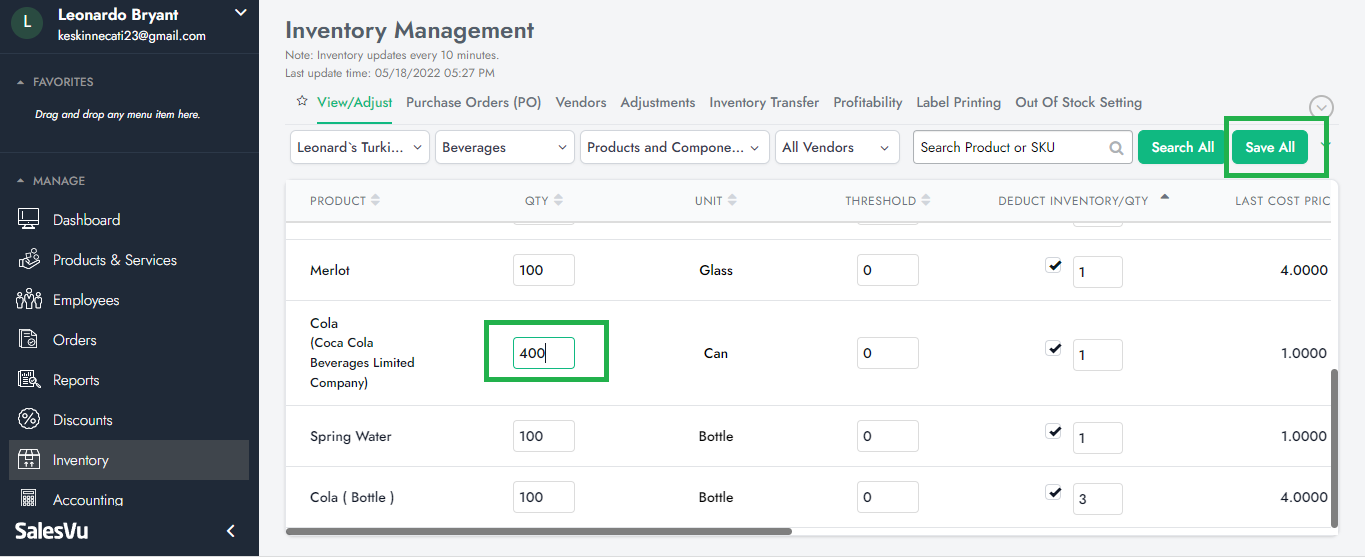Click the search magnifier icon
This screenshot has height=557, width=1365.
tap(1116, 148)
